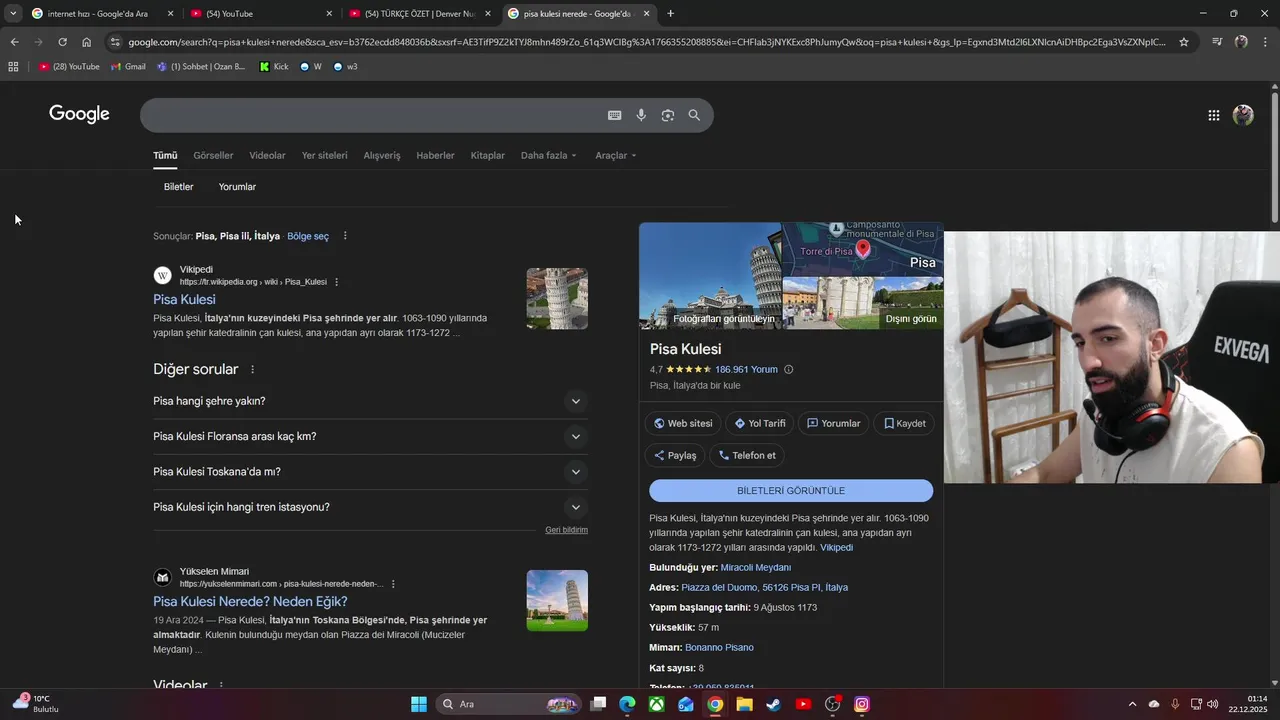Expand 'Pisa hangi şehre yakın?' question
The image size is (1280, 720).
370,401
